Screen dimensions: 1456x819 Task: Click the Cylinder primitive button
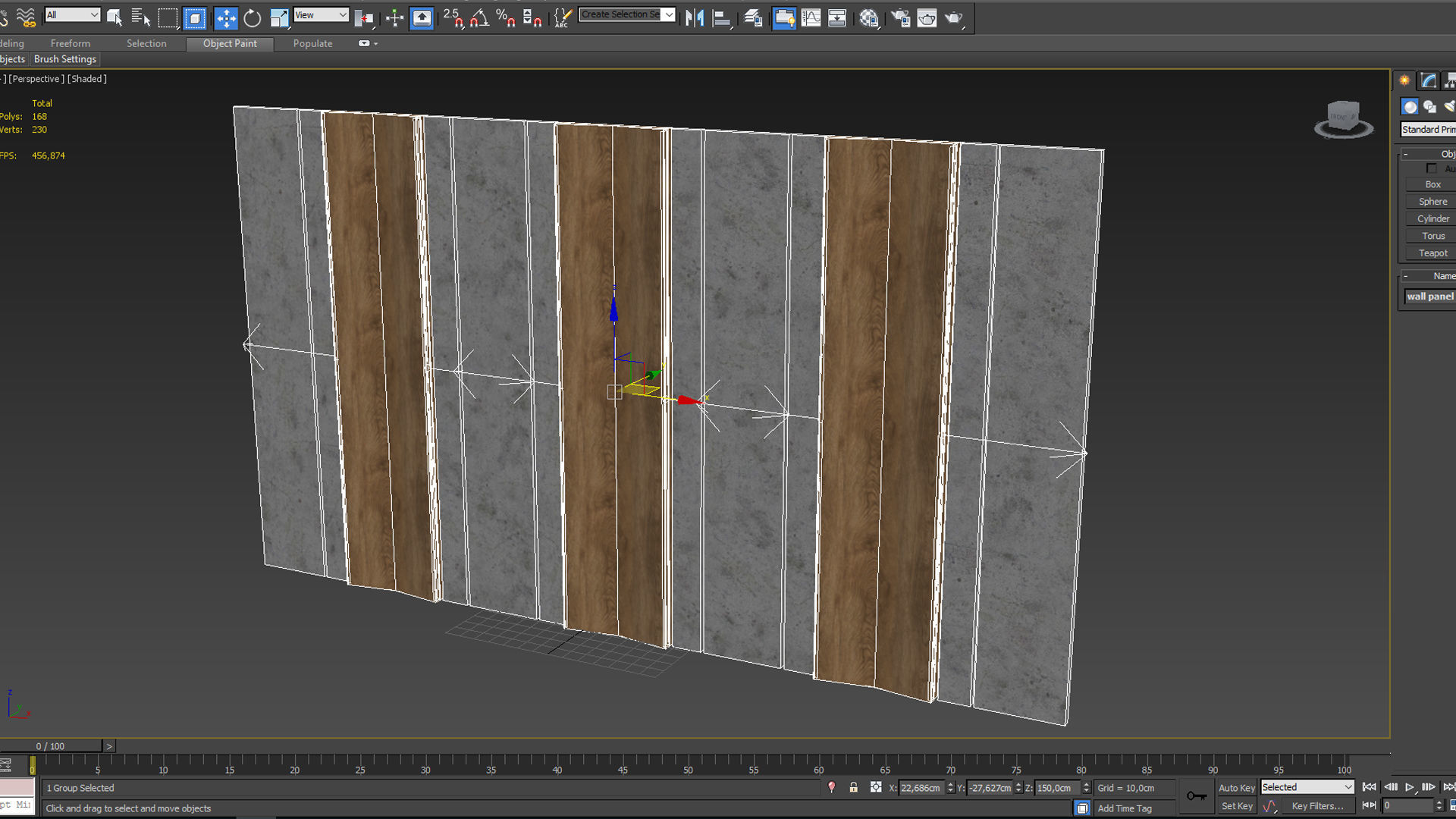(x=1432, y=218)
